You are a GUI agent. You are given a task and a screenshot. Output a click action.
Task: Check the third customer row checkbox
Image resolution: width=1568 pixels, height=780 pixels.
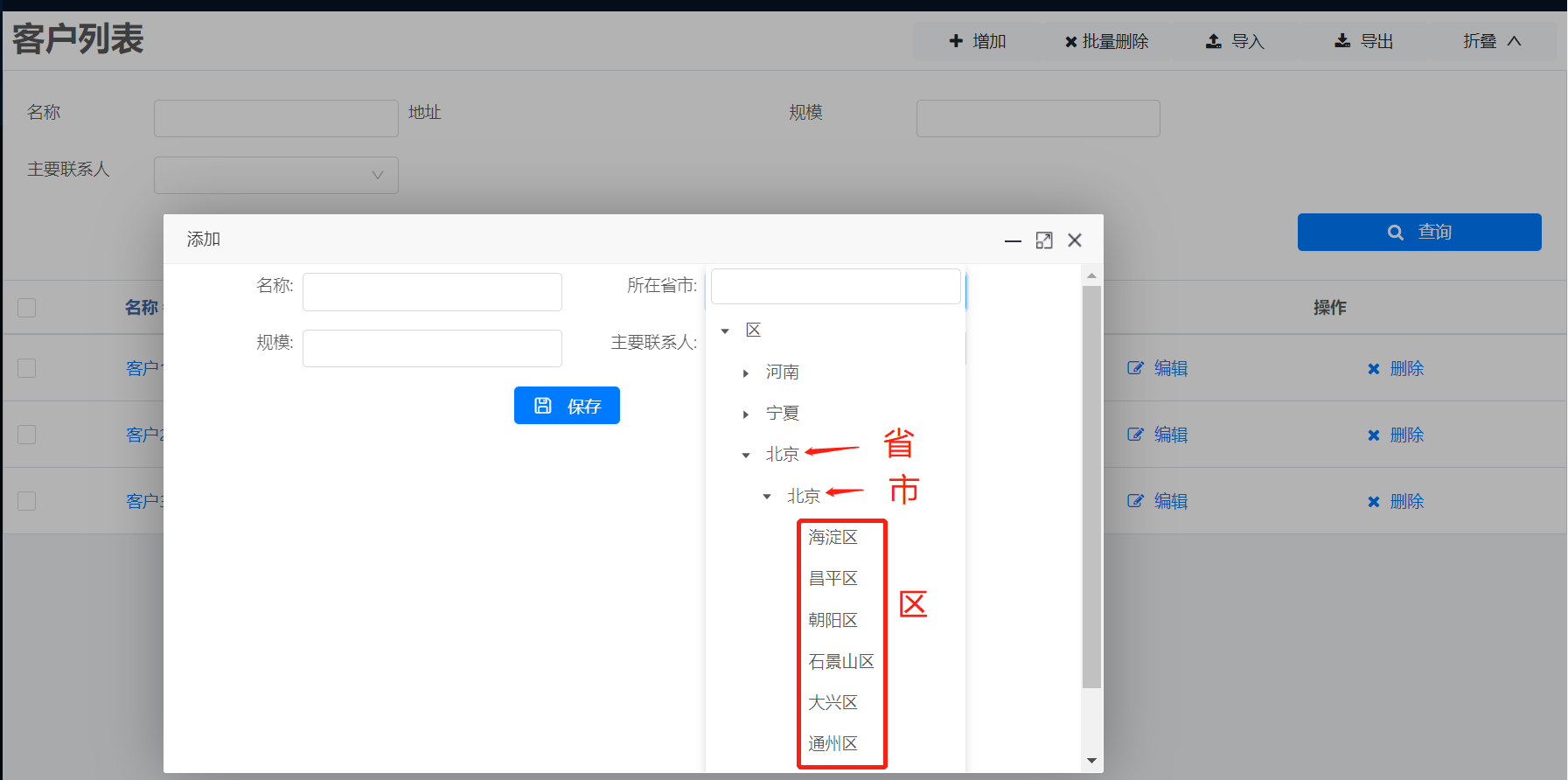point(27,501)
